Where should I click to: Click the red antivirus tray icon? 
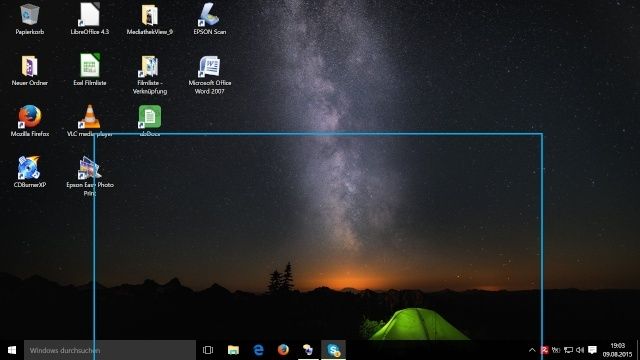coord(544,350)
